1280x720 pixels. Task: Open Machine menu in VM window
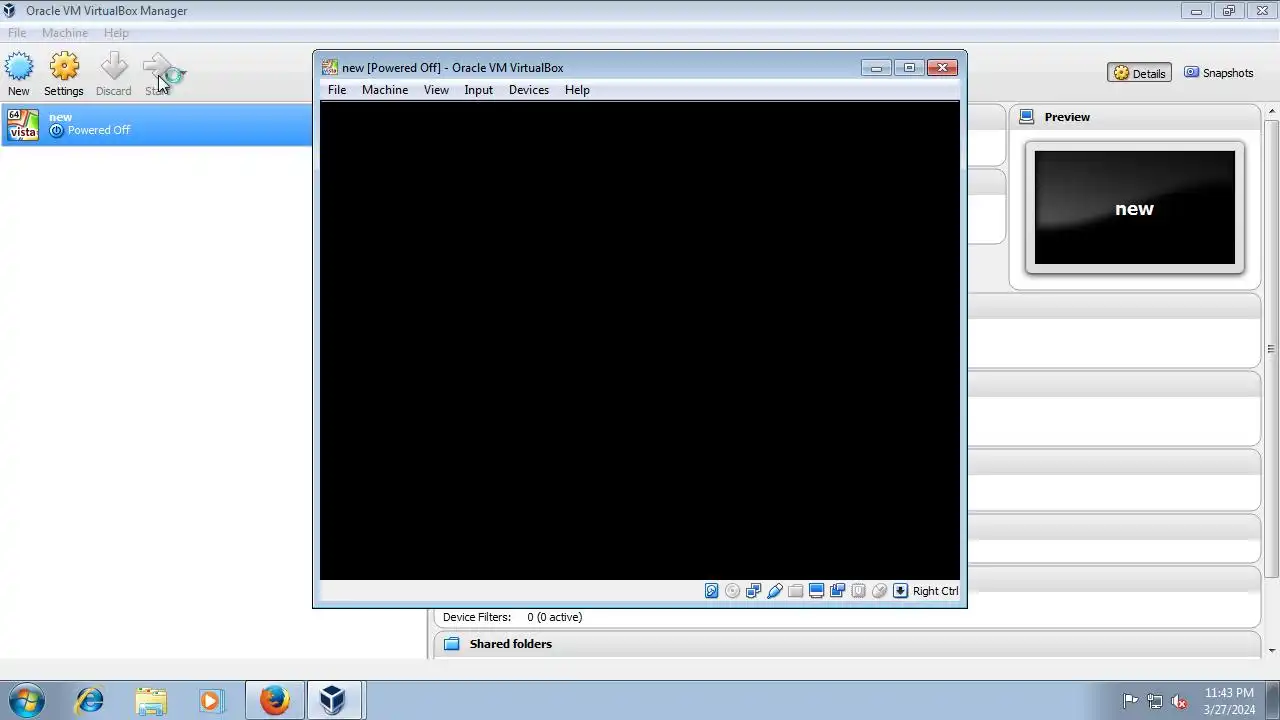point(385,90)
